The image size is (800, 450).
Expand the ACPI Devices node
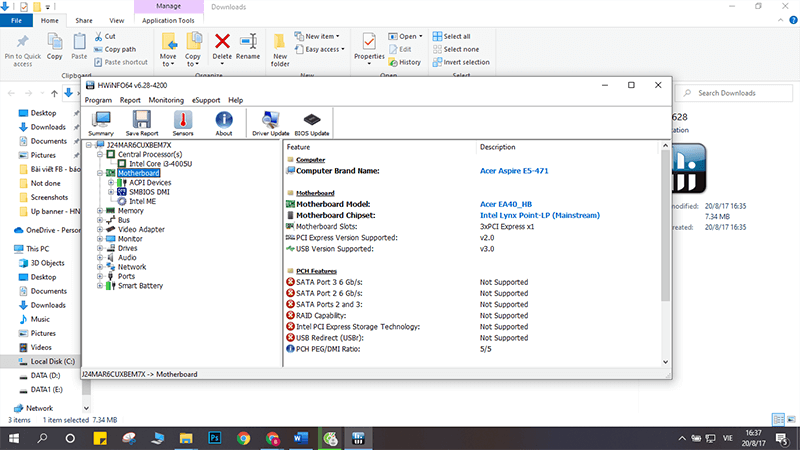[111, 182]
